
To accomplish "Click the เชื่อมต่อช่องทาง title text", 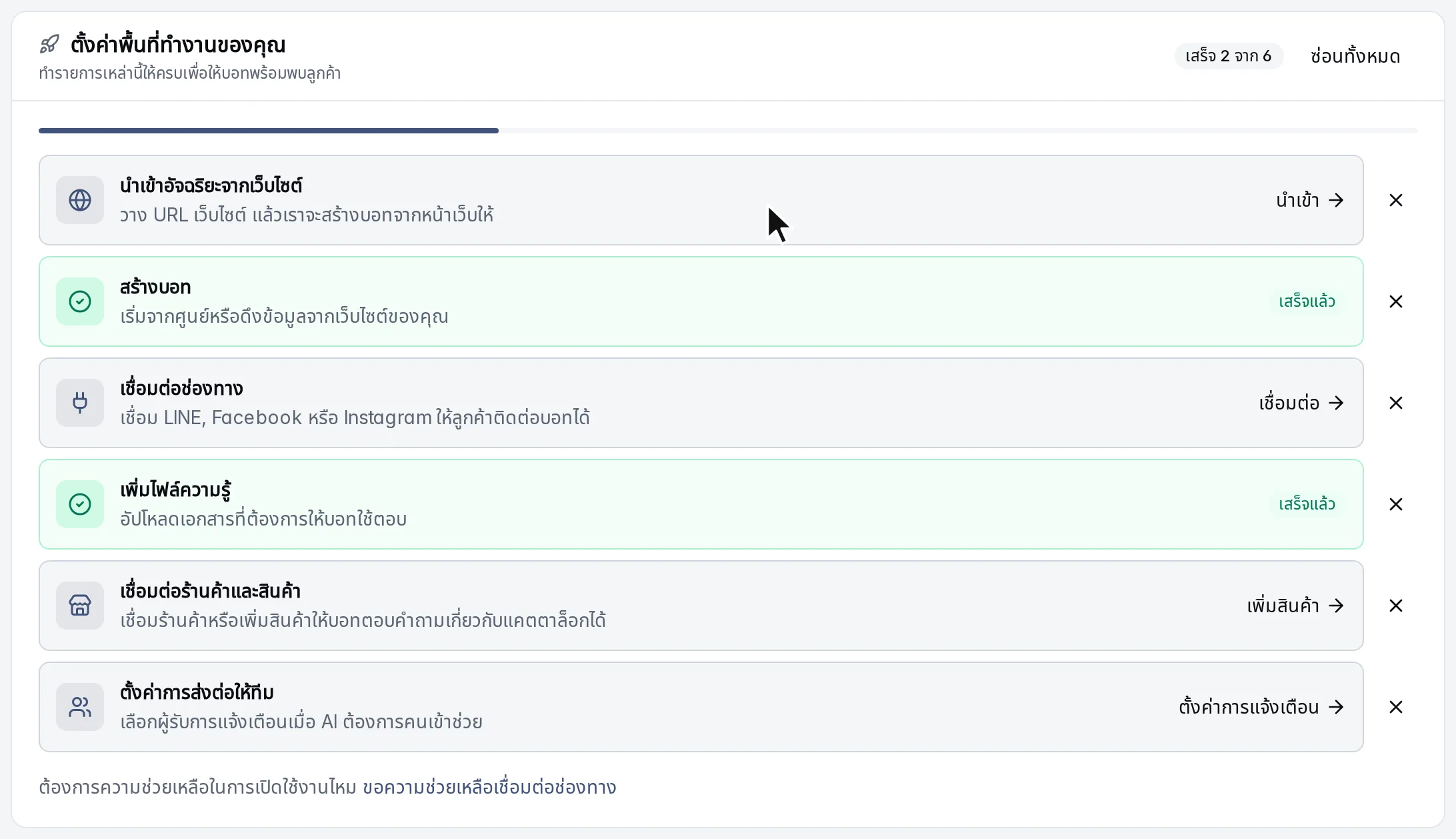I will pyautogui.click(x=181, y=388).
